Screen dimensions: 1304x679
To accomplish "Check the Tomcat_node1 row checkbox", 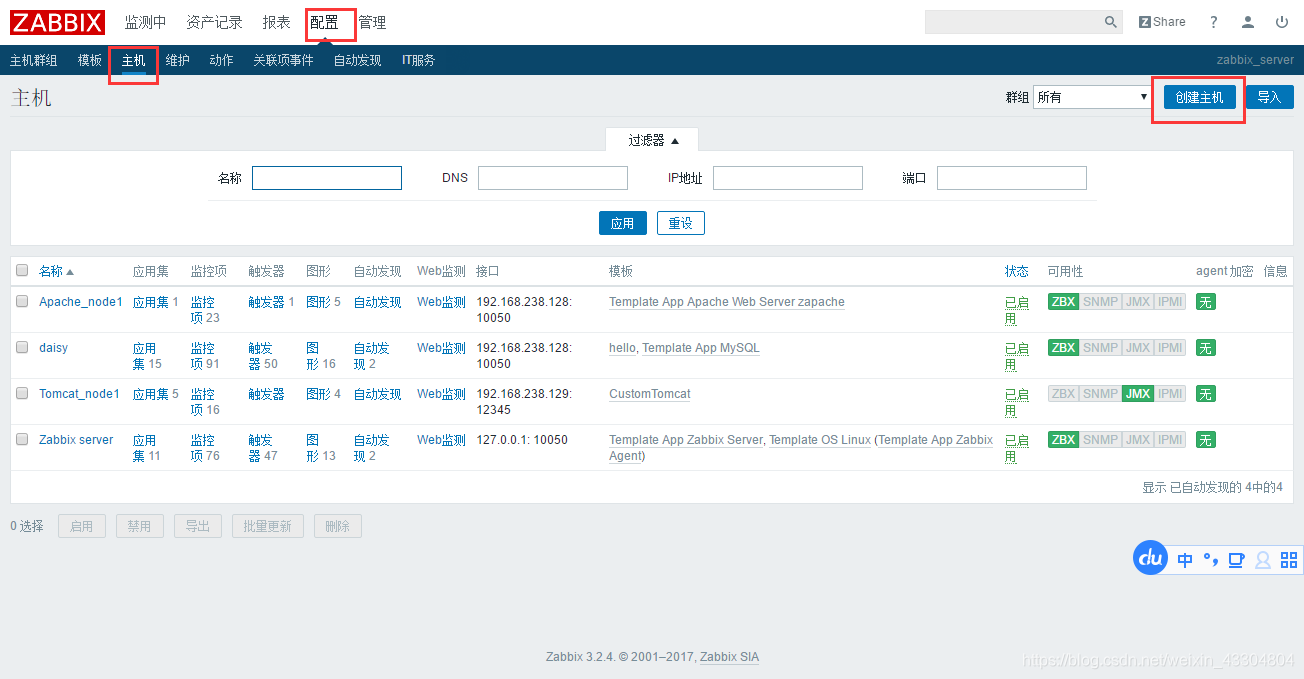I will (x=22, y=393).
